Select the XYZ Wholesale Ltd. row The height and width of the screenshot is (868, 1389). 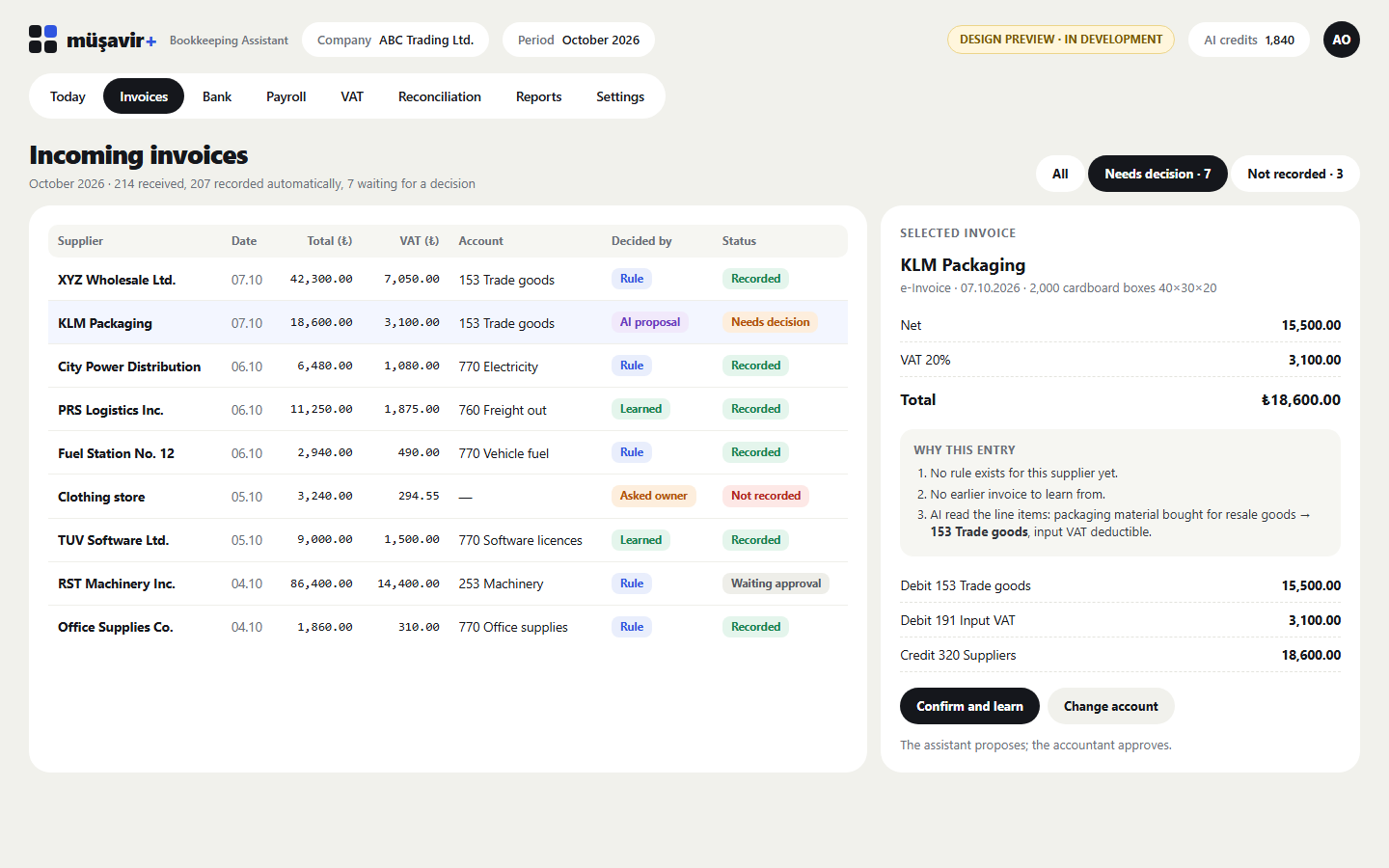[x=448, y=279]
